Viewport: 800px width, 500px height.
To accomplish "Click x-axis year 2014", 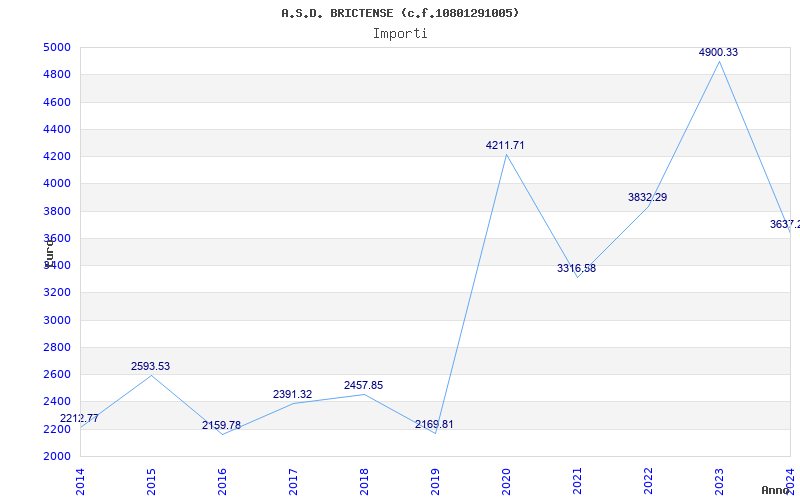I will tap(80, 482).
